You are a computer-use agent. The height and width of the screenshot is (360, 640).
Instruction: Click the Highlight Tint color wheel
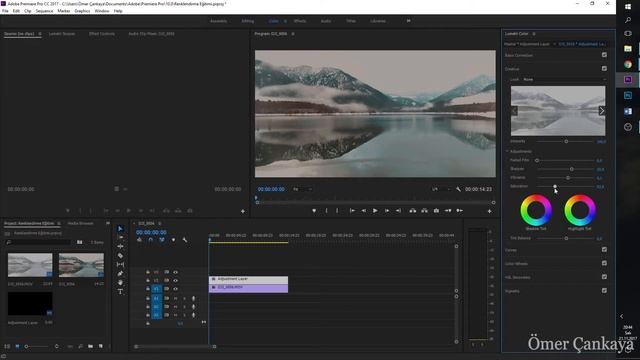pos(580,210)
